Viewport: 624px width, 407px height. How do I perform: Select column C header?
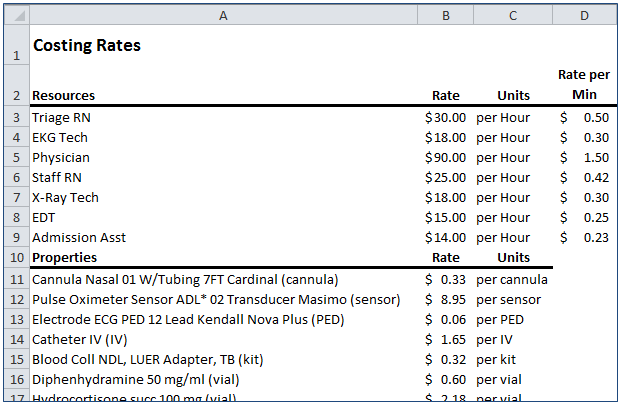[x=513, y=15]
